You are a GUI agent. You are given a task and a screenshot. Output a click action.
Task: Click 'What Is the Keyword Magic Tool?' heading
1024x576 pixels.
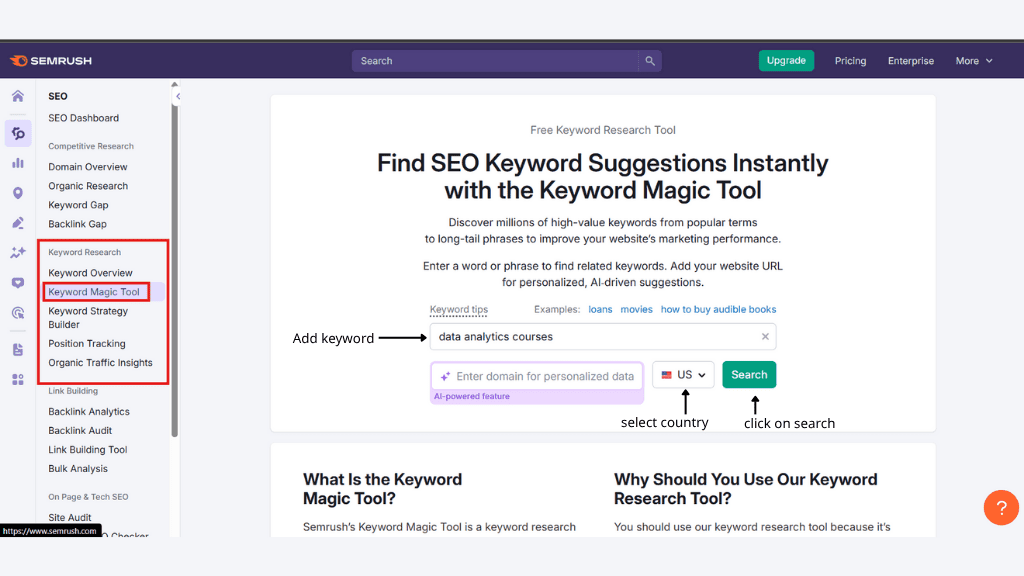382,489
